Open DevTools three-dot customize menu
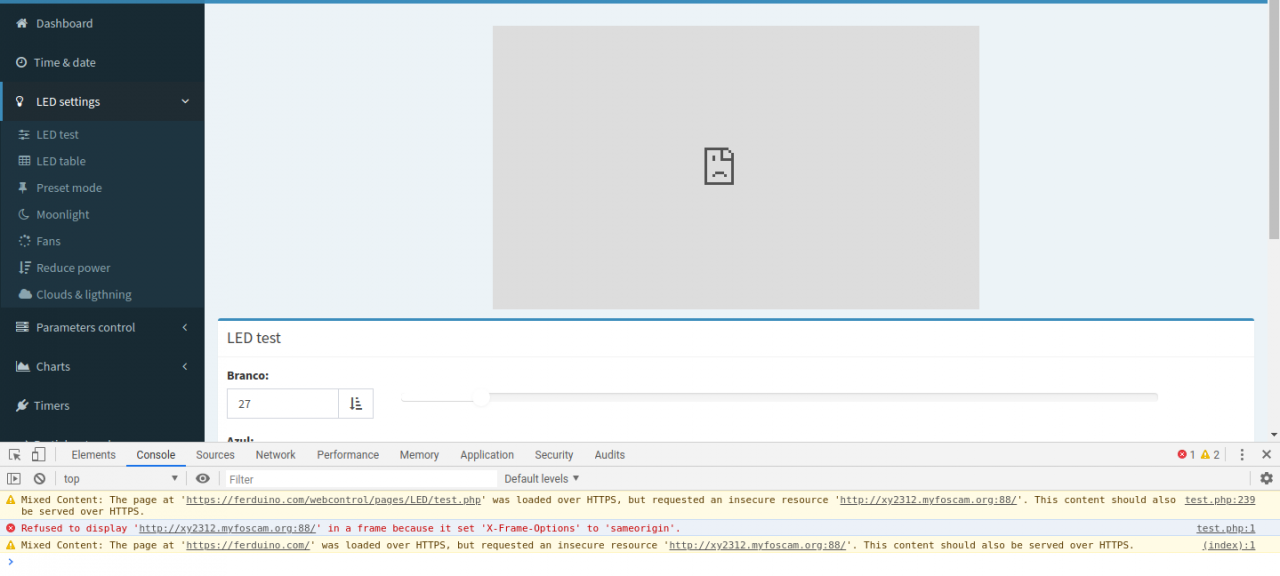The width and height of the screenshot is (1280, 576). 1242,455
